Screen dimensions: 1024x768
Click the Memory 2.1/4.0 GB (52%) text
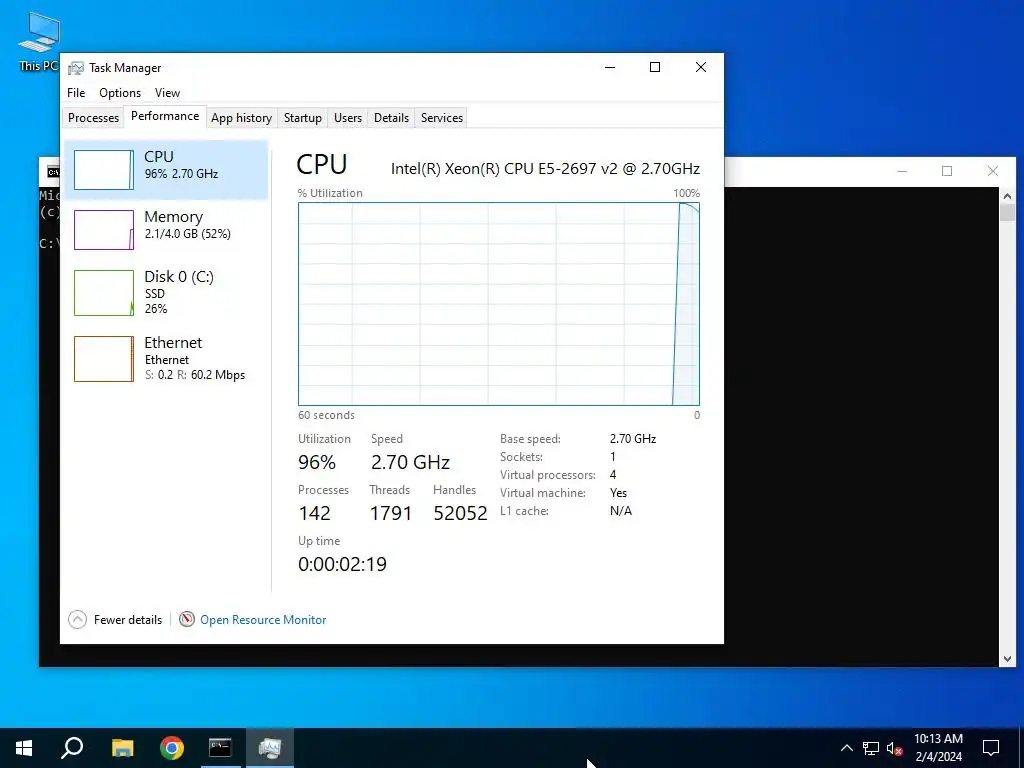(187, 234)
